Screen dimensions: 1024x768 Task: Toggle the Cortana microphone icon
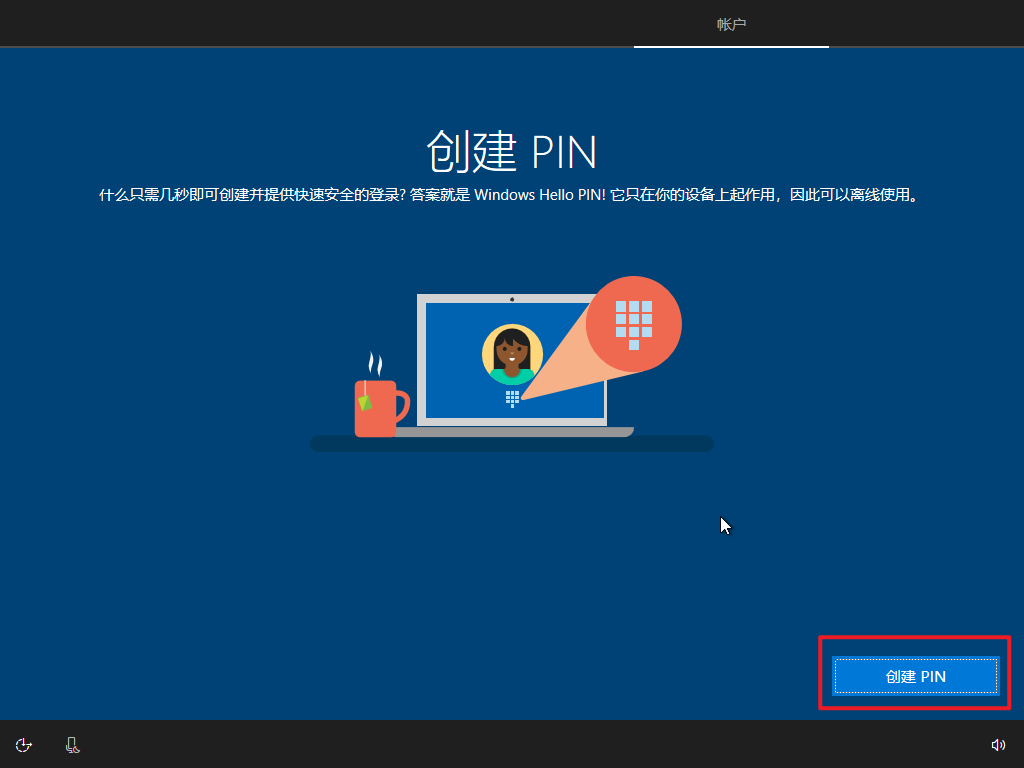point(72,744)
